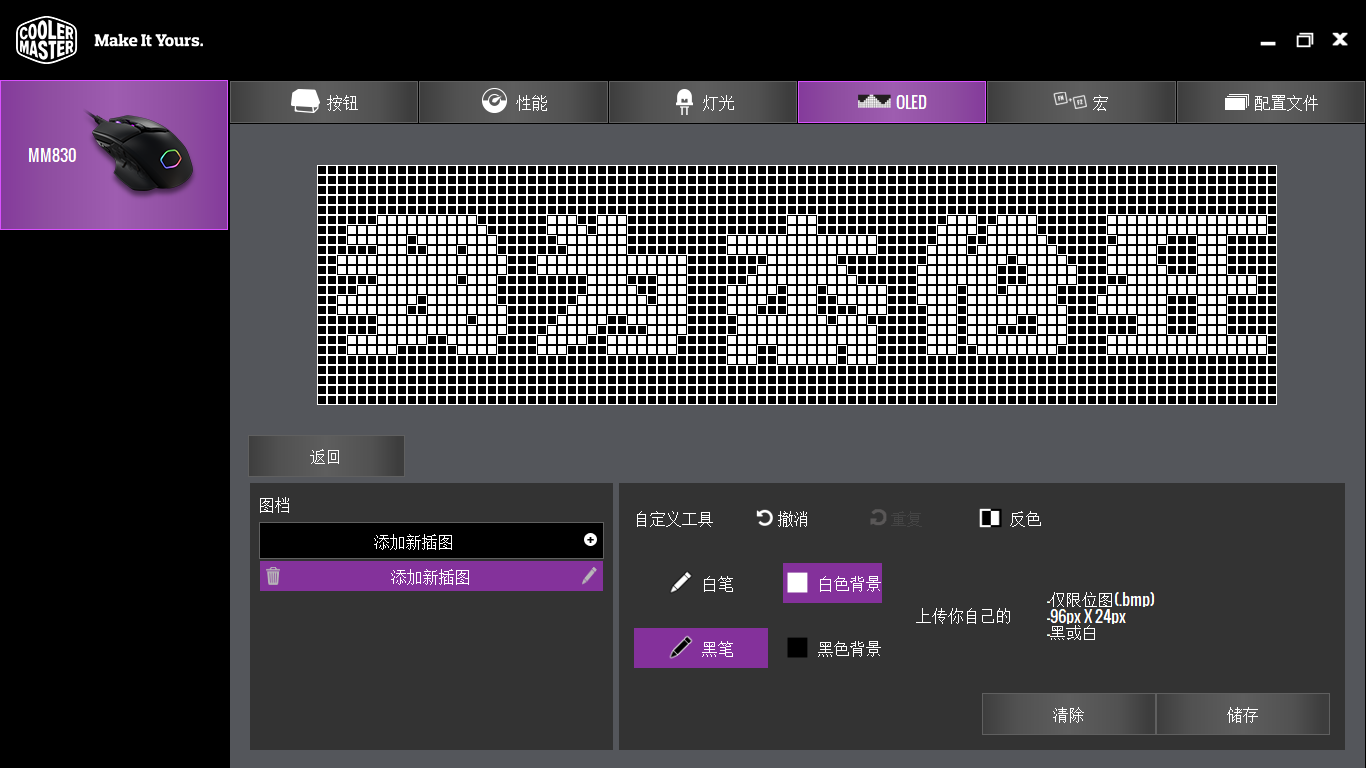The width and height of the screenshot is (1366, 768).
Task: Edit the illustration using pencil icon
Action: [x=589, y=576]
